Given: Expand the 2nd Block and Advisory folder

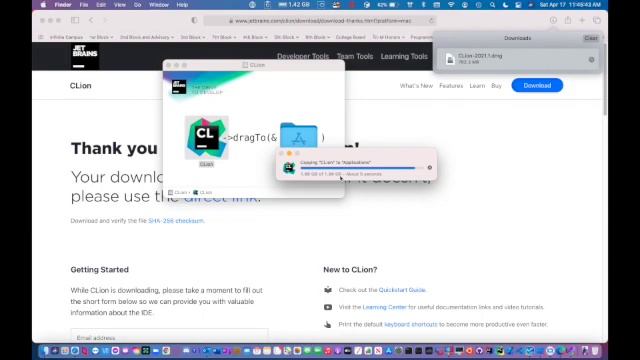Looking at the screenshot, I should click(147, 37).
